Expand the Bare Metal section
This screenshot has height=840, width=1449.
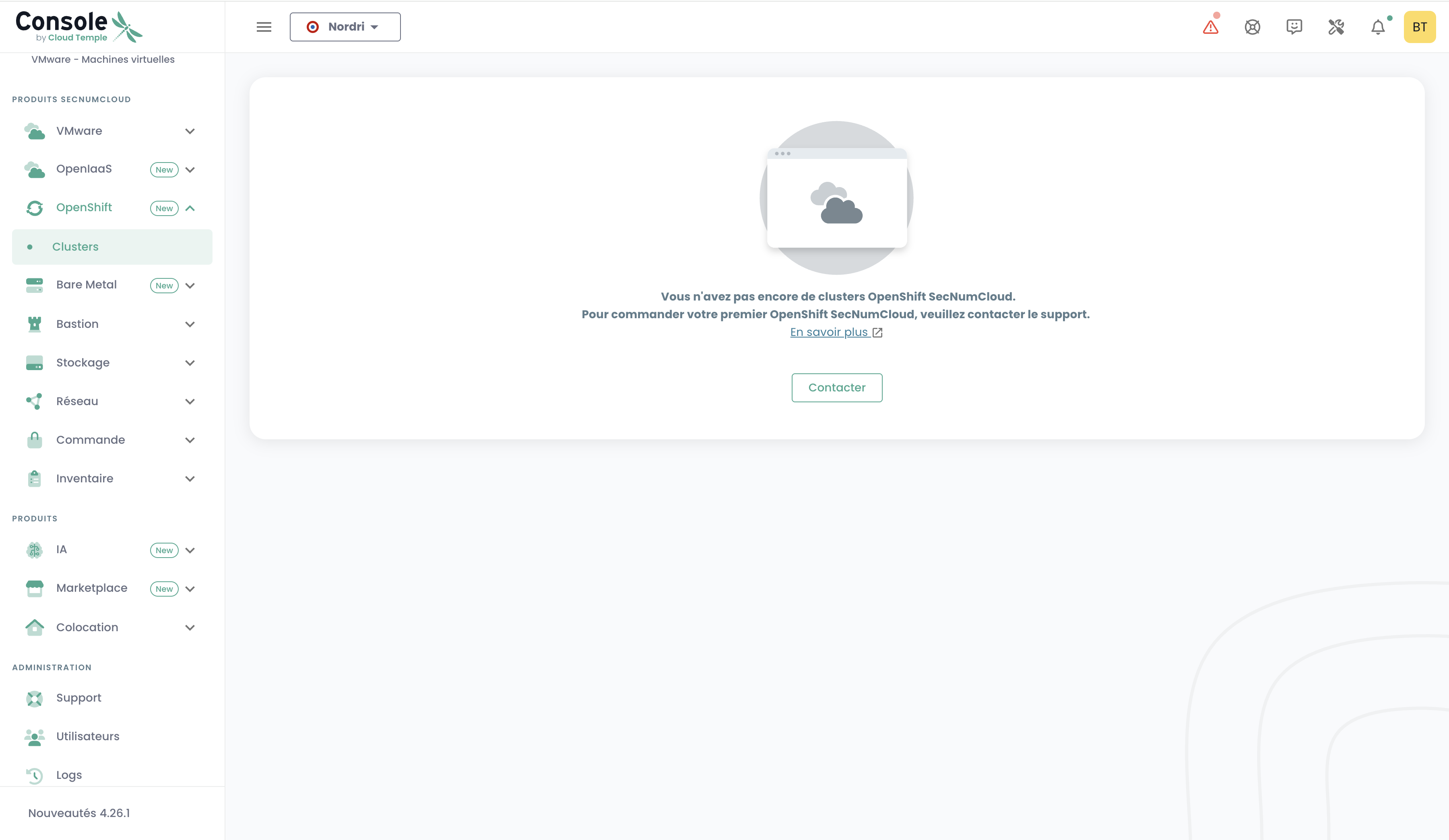pos(190,286)
